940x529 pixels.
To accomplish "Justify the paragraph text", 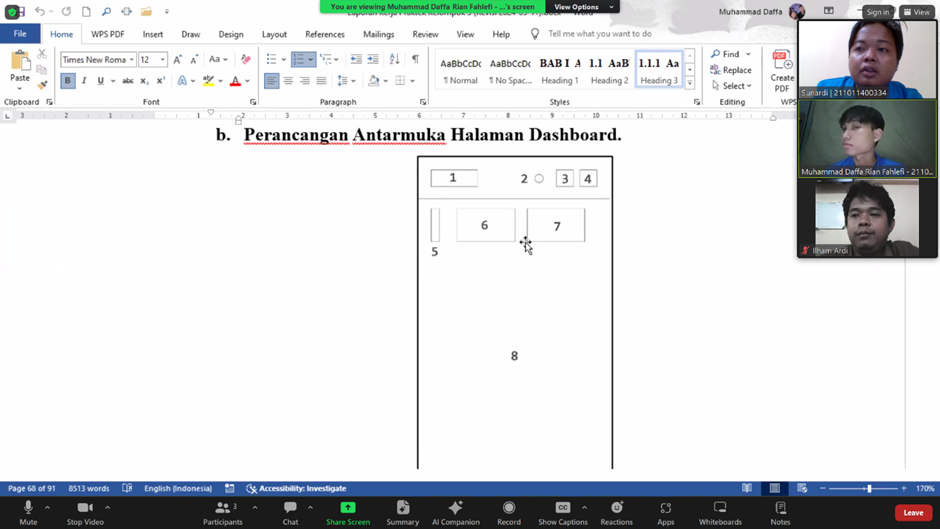I will pos(321,80).
